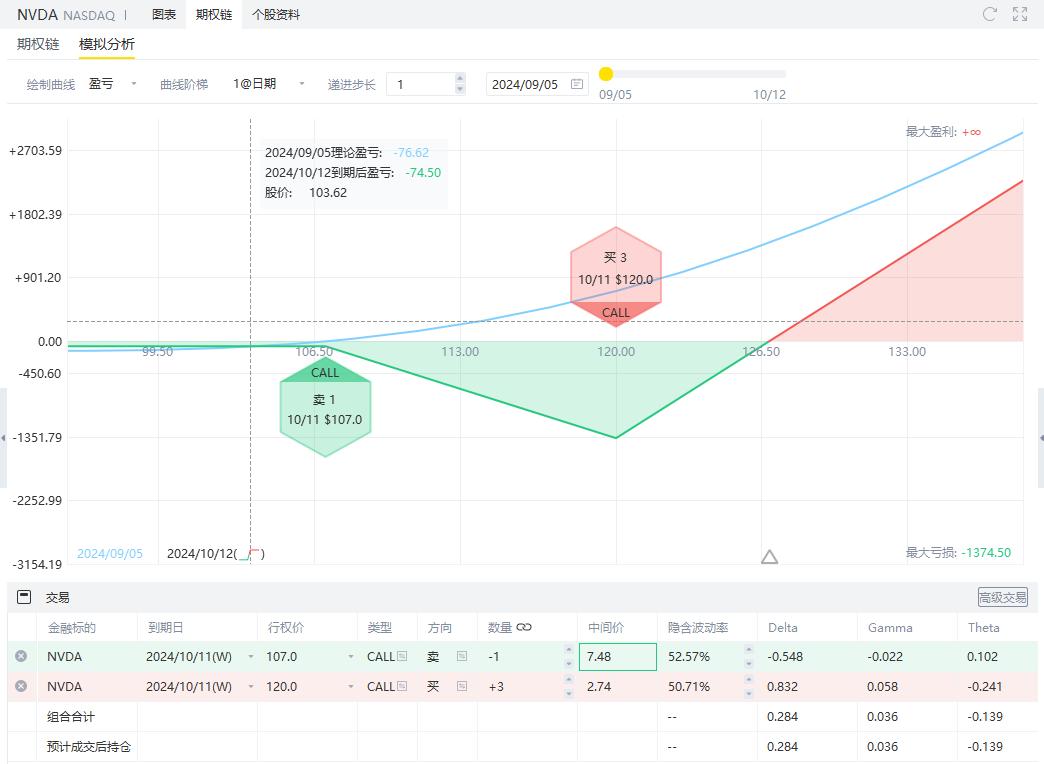Open the 绘制曲线 盈亏 dropdown
The height and width of the screenshot is (764, 1044).
[113, 84]
